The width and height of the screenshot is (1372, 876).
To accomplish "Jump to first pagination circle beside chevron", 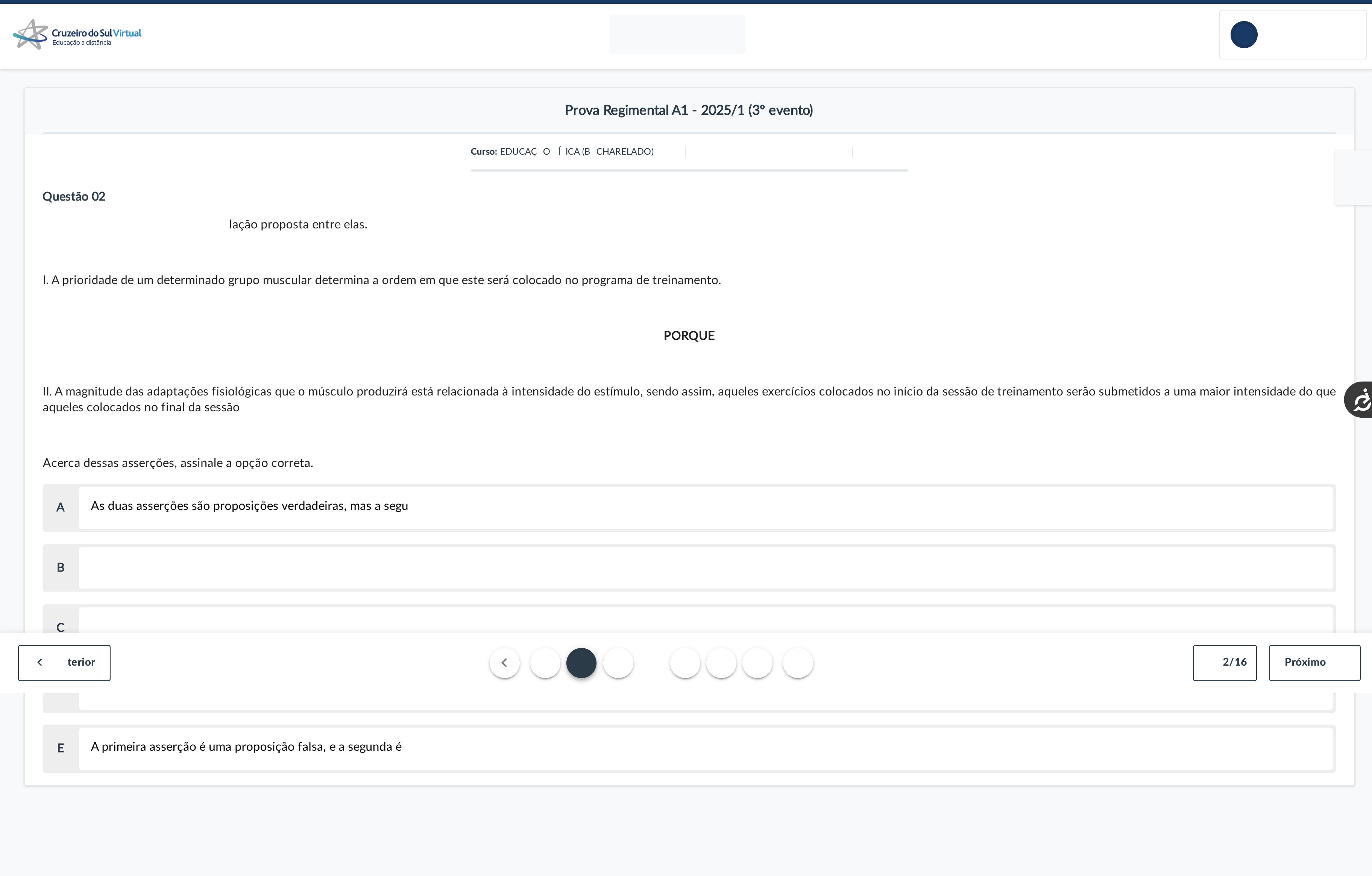I will pyautogui.click(x=545, y=663).
